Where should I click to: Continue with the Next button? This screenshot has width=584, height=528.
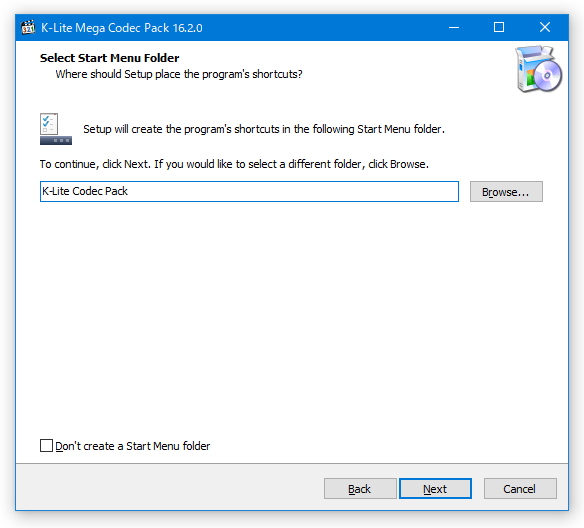click(435, 489)
